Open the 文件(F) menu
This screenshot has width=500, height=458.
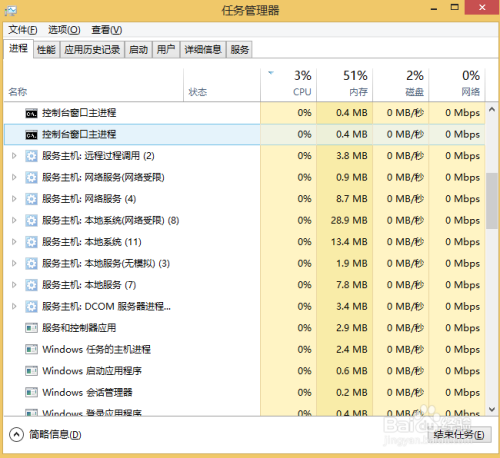[x=23, y=30]
